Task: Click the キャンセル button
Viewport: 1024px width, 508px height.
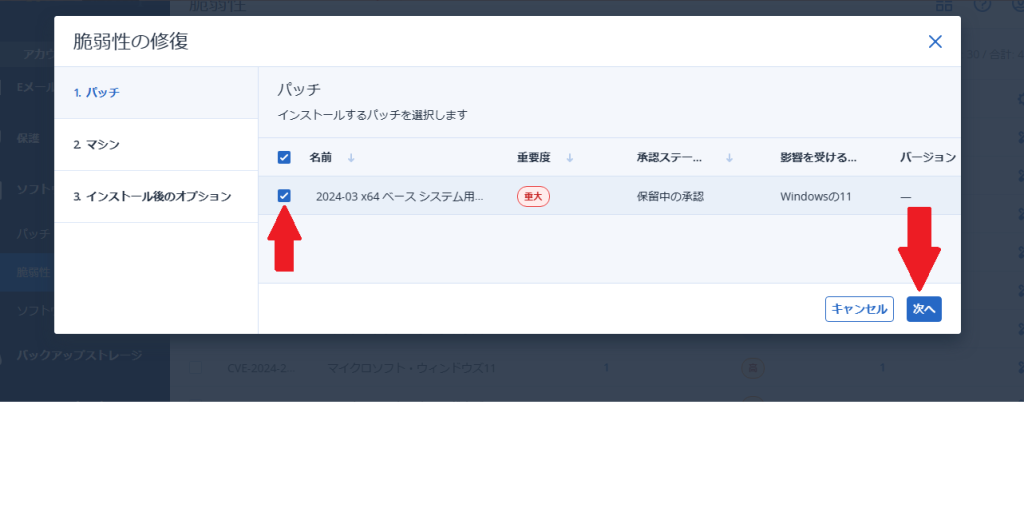Action: [x=859, y=309]
